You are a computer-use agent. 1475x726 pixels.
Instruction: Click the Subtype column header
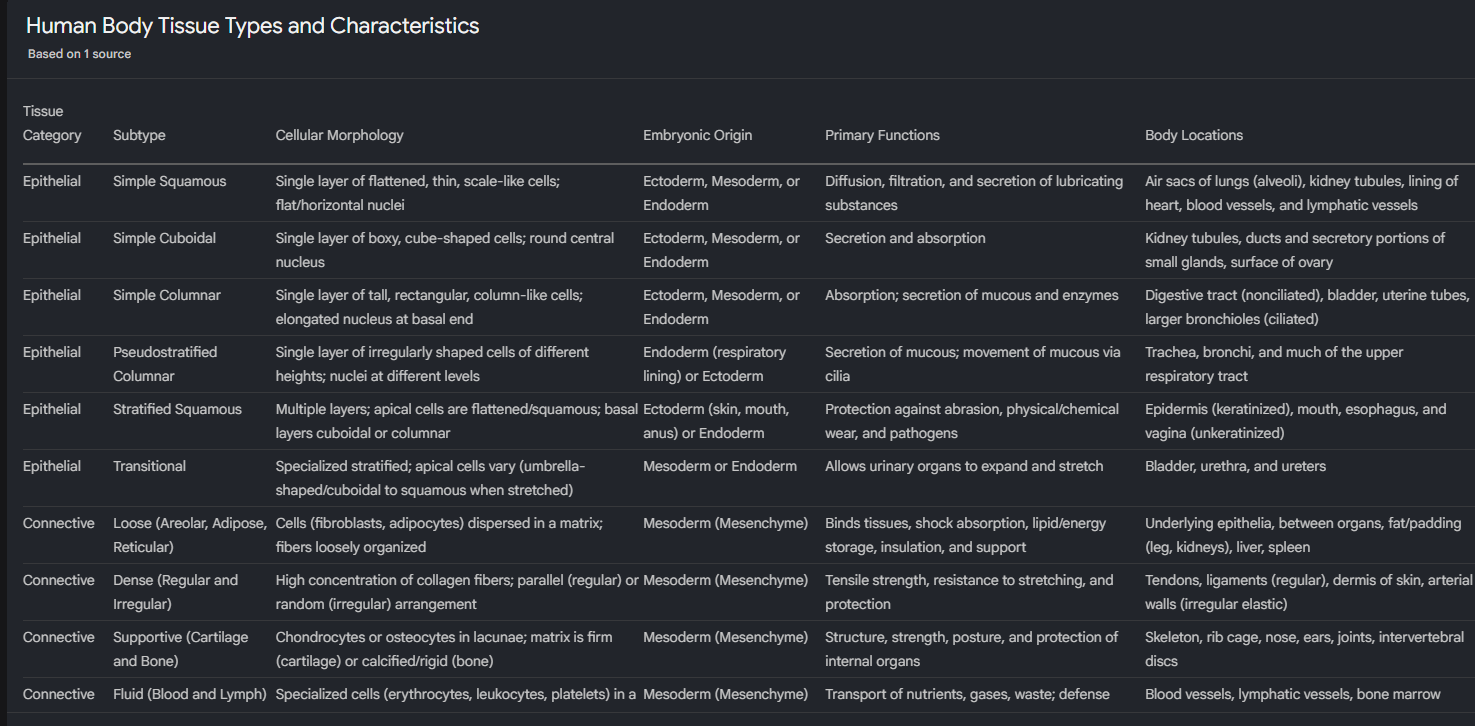coord(139,135)
